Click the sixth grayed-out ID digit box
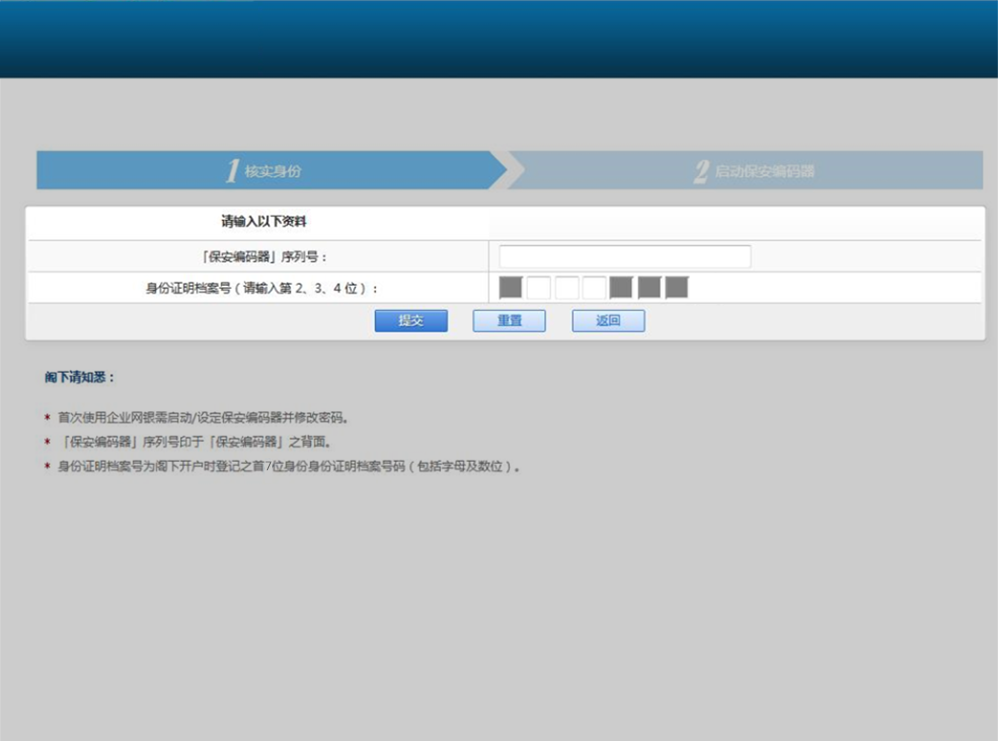This screenshot has height=741, width=998. click(x=649, y=288)
